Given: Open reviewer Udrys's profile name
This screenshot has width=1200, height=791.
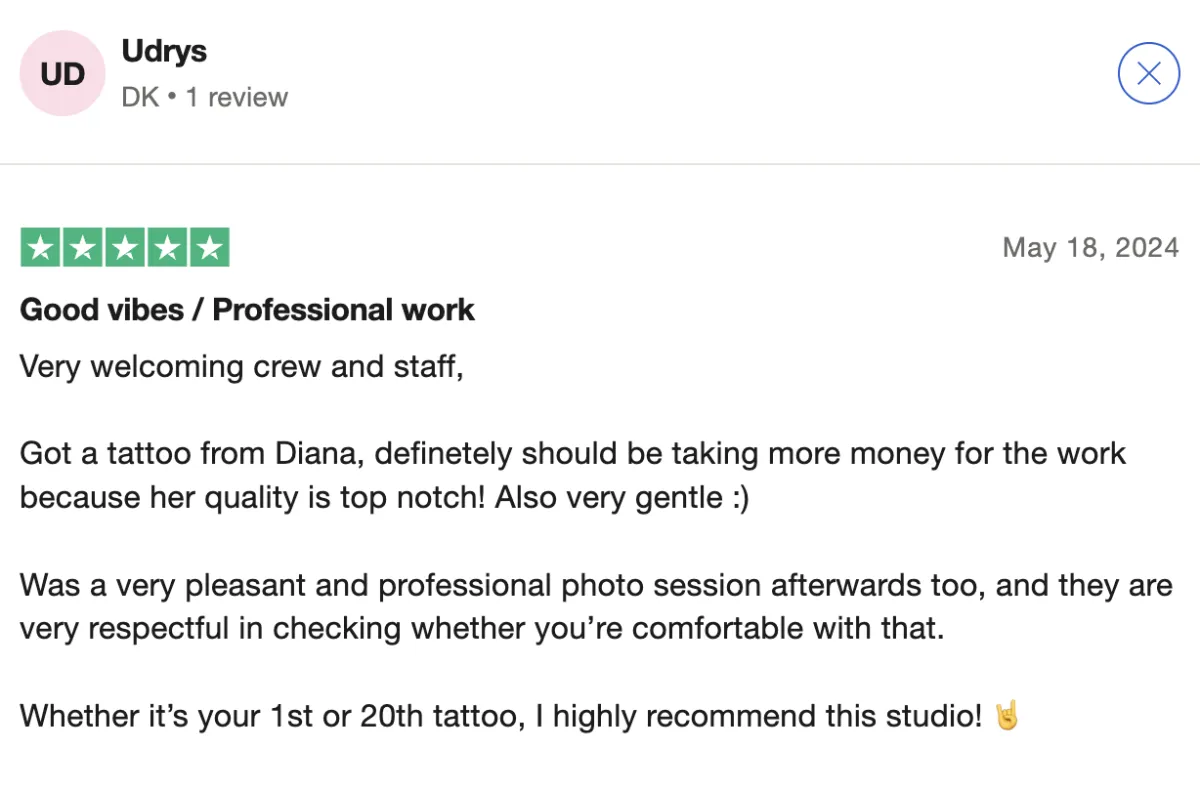Looking at the screenshot, I should [163, 51].
